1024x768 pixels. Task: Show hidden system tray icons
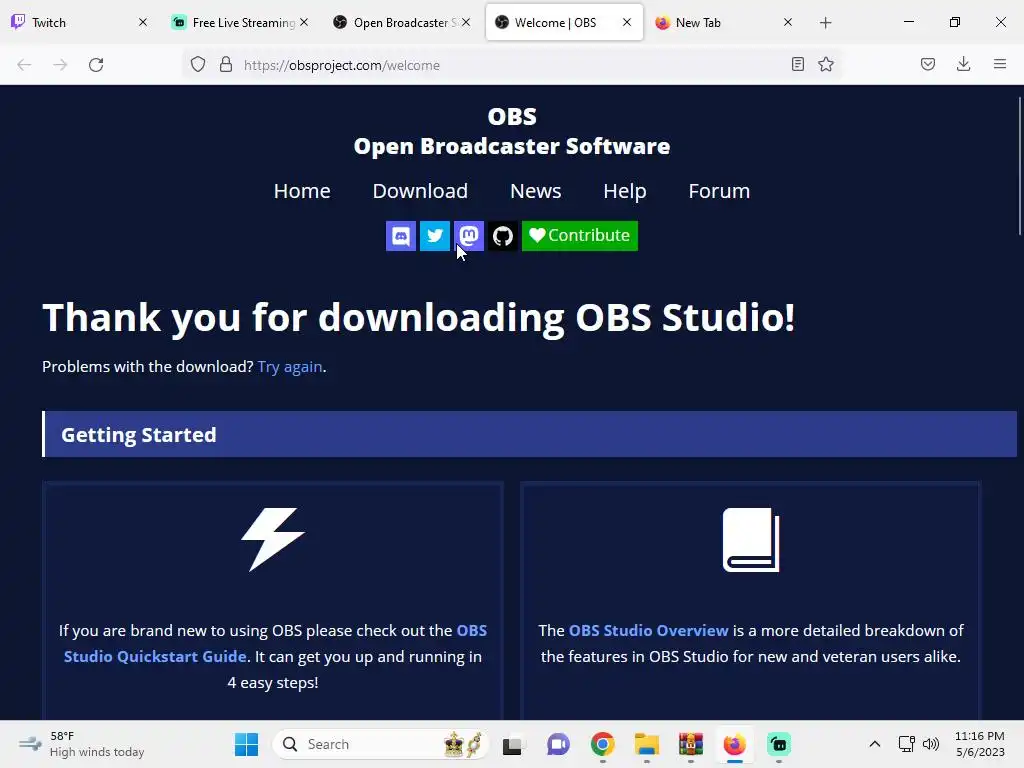875,744
